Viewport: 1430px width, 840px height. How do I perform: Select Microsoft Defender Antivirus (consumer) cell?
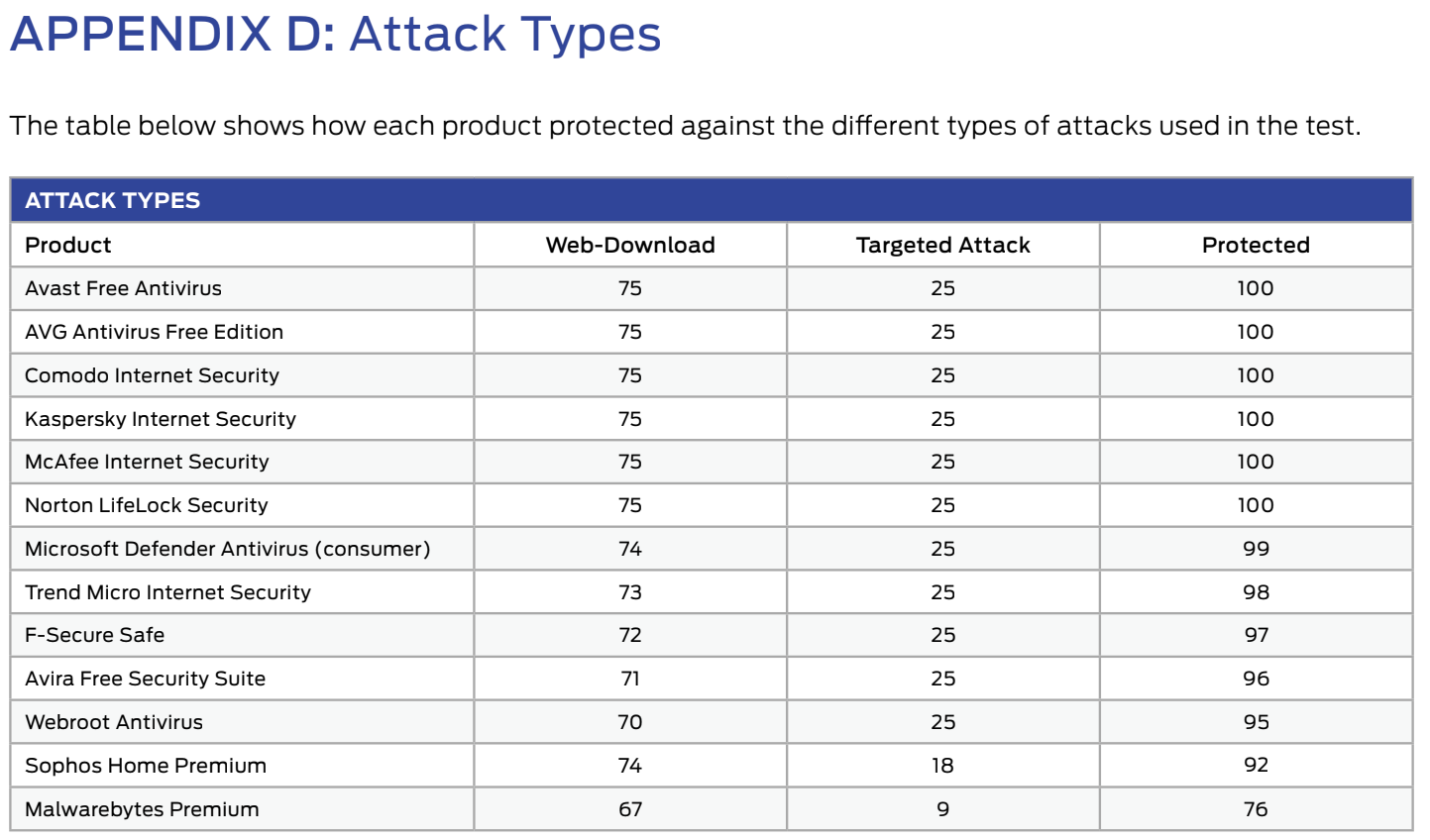click(228, 549)
